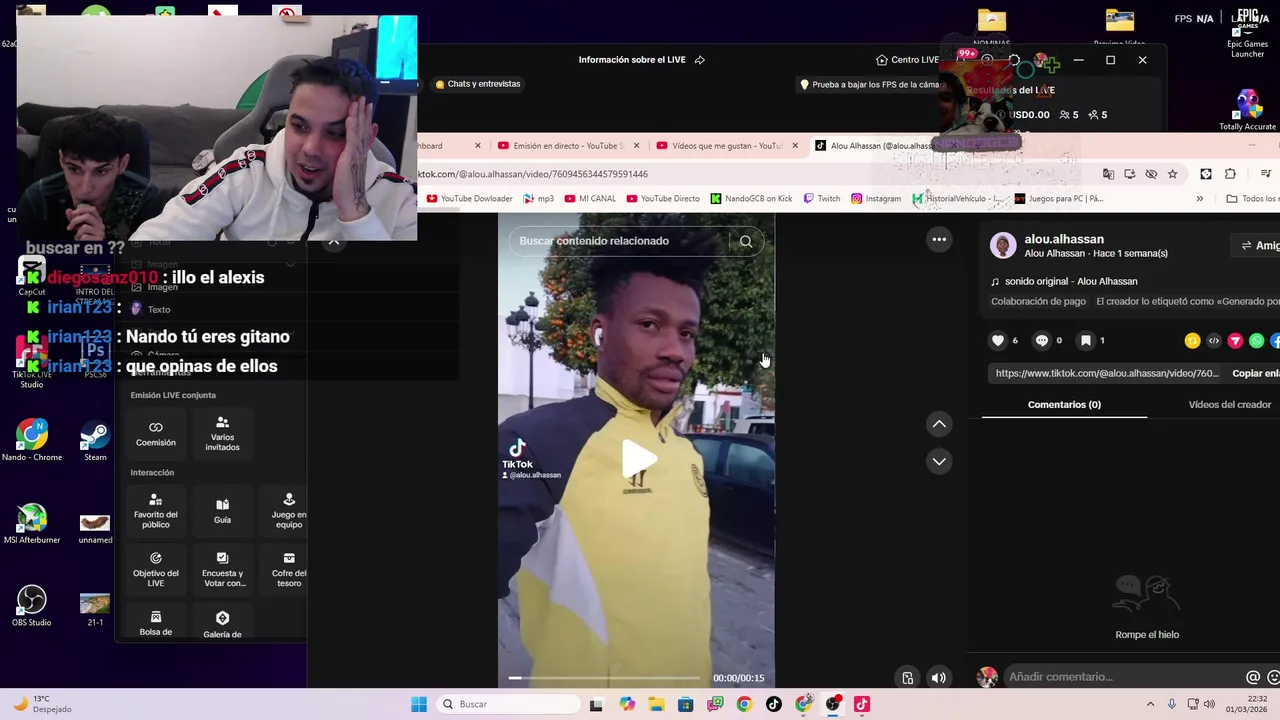Open YouTube Dowloader bookmark
1280x720 pixels.
(x=469, y=199)
